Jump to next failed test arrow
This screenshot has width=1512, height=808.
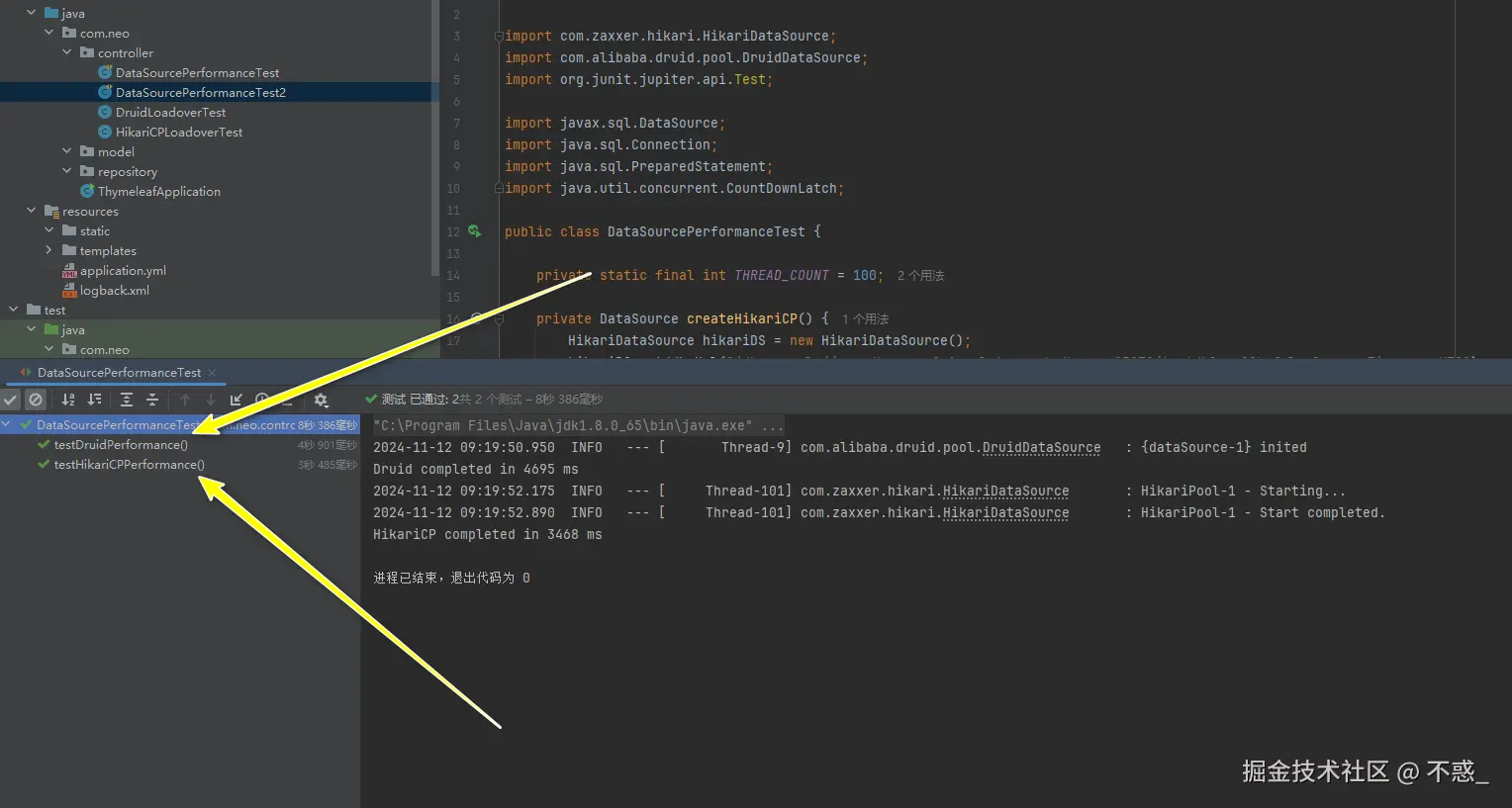211,400
